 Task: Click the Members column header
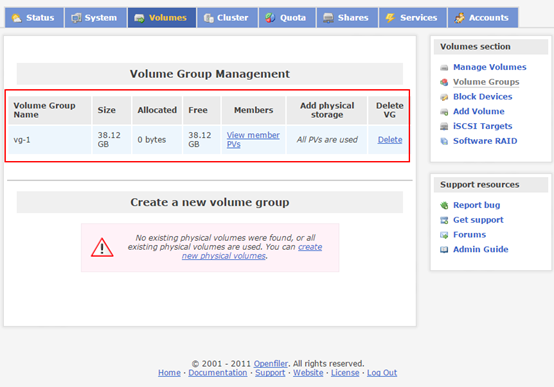(x=253, y=110)
